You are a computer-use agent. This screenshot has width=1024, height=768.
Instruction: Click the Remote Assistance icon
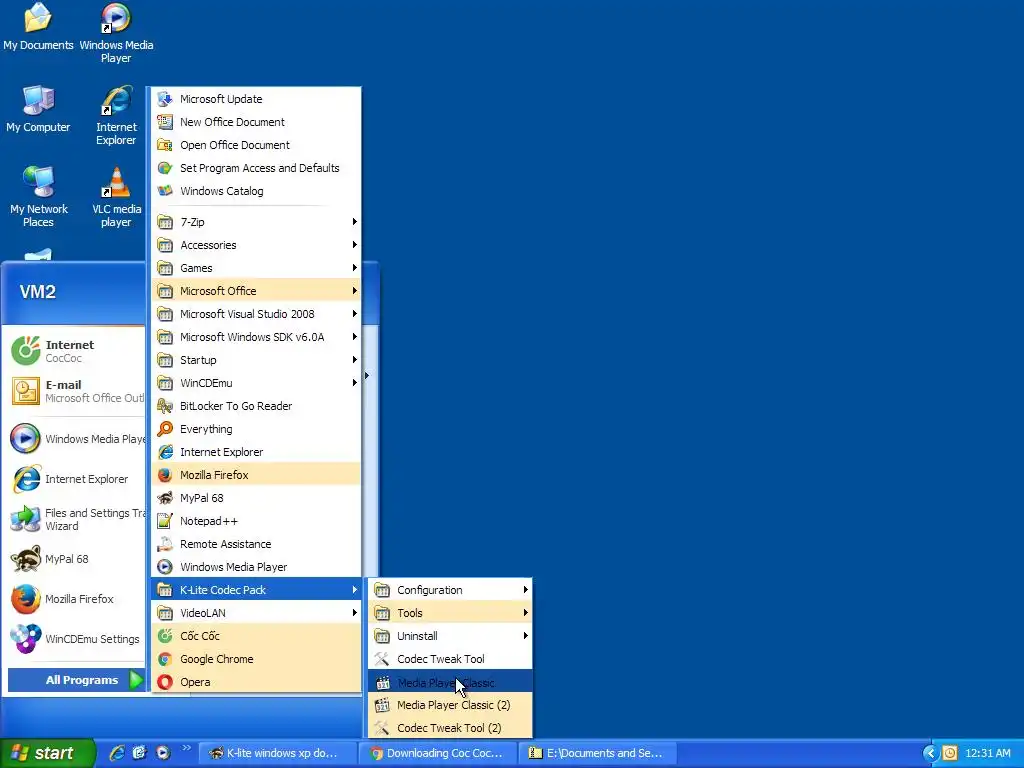(165, 543)
